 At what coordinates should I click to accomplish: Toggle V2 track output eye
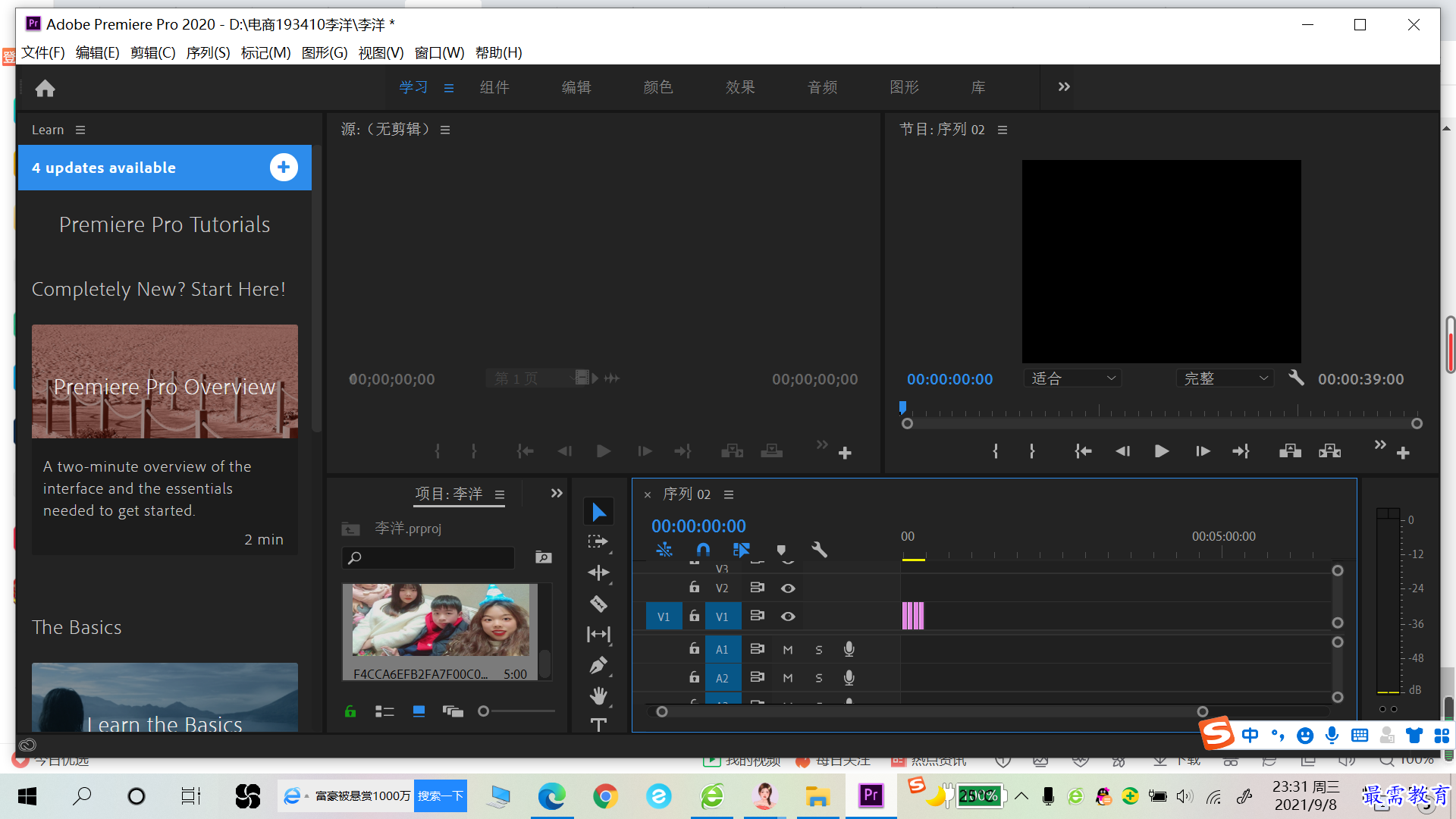pyautogui.click(x=788, y=588)
